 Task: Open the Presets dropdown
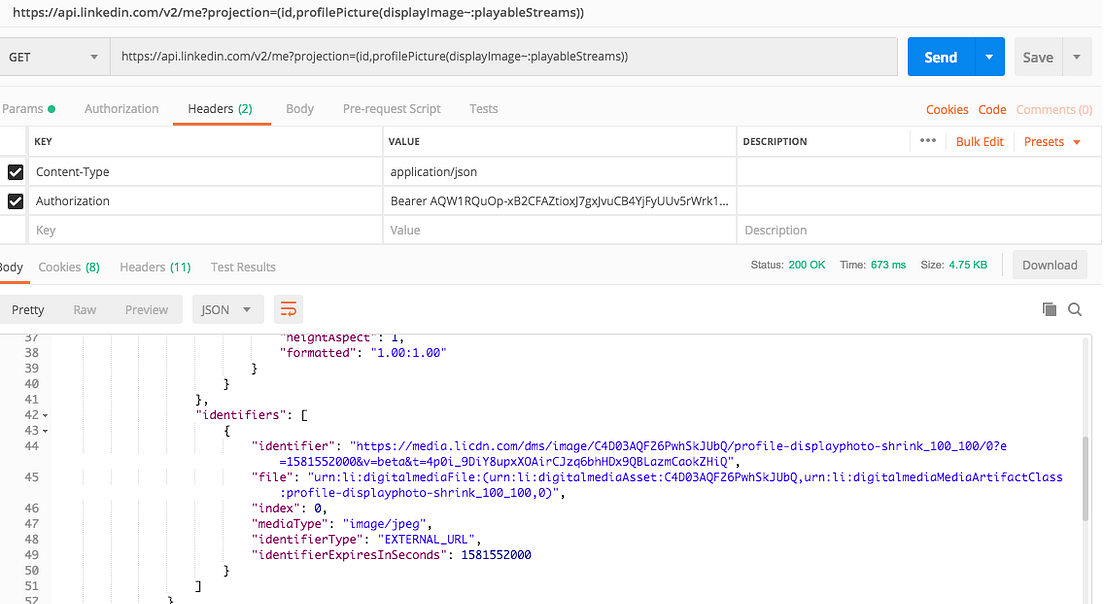[x=1051, y=141]
